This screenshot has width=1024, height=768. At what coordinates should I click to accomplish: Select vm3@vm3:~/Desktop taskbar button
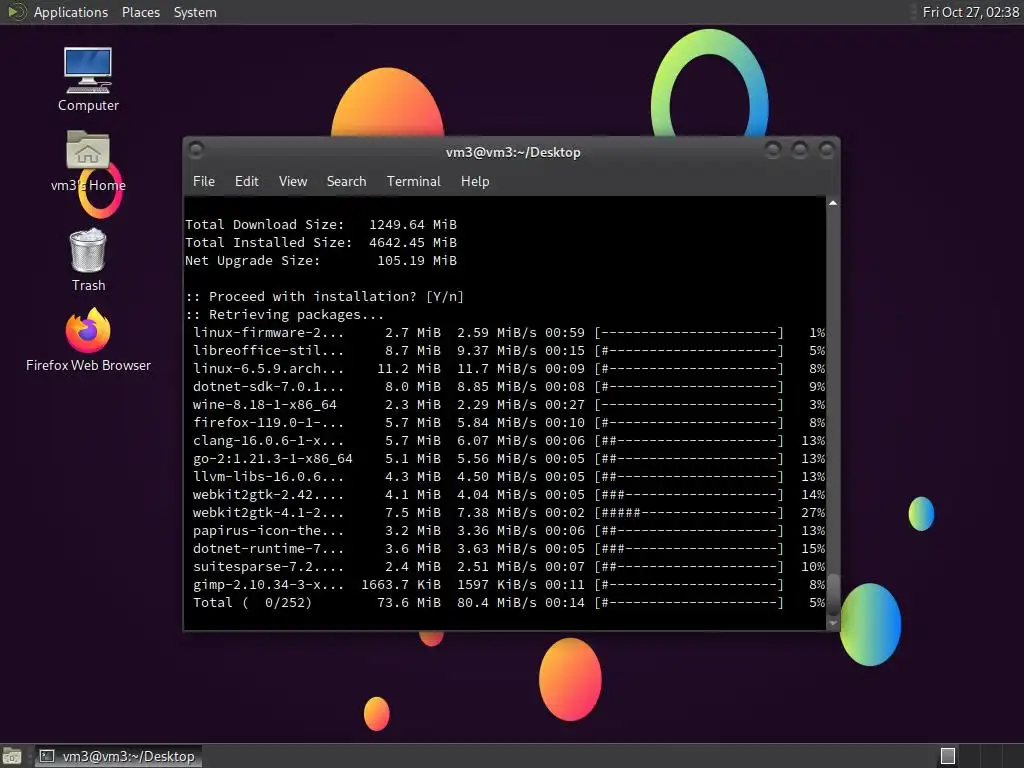(x=118, y=756)
